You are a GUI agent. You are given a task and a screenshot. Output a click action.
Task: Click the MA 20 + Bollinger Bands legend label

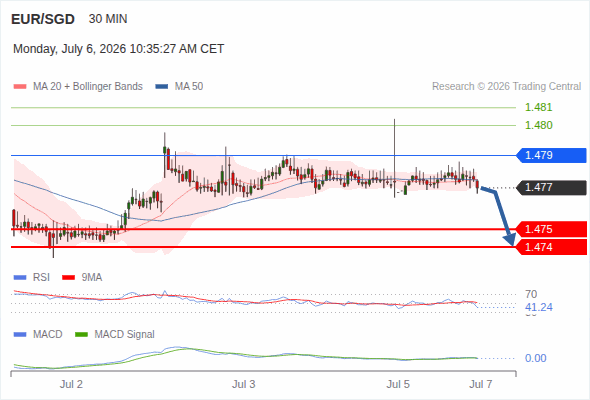pos(88,87)
